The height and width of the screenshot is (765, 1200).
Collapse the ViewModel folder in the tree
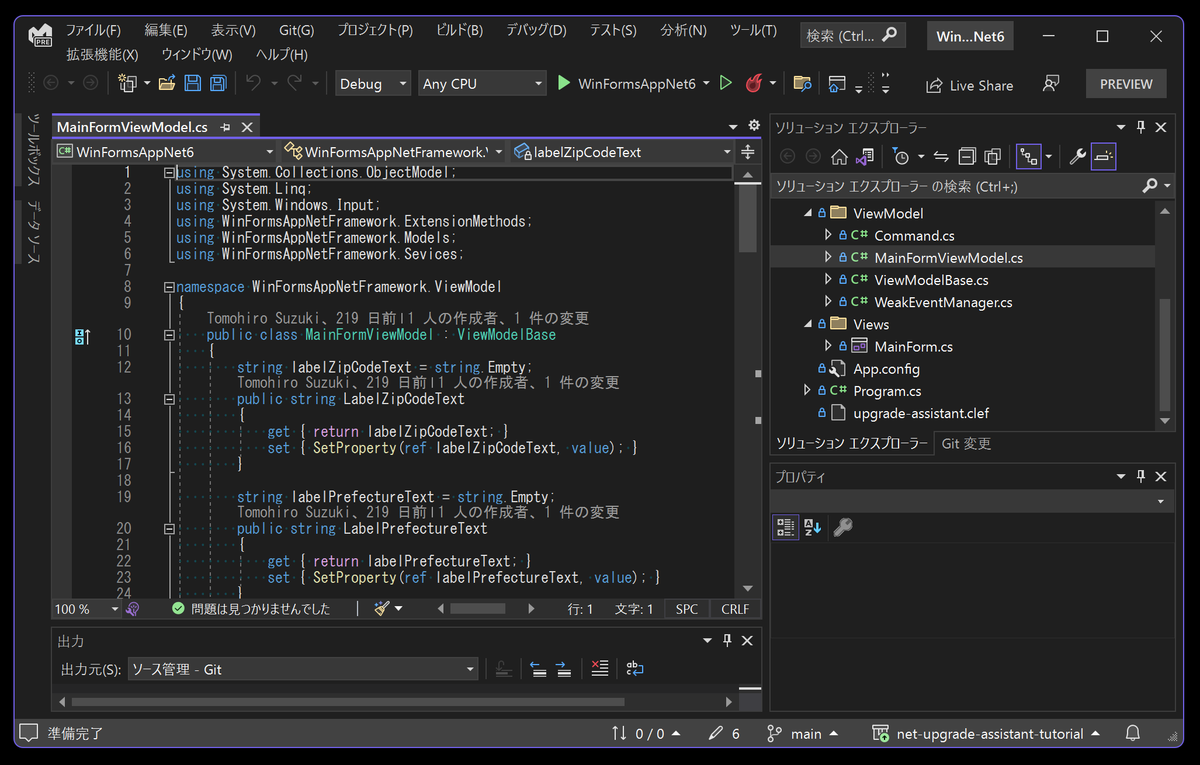click(808, 213)
